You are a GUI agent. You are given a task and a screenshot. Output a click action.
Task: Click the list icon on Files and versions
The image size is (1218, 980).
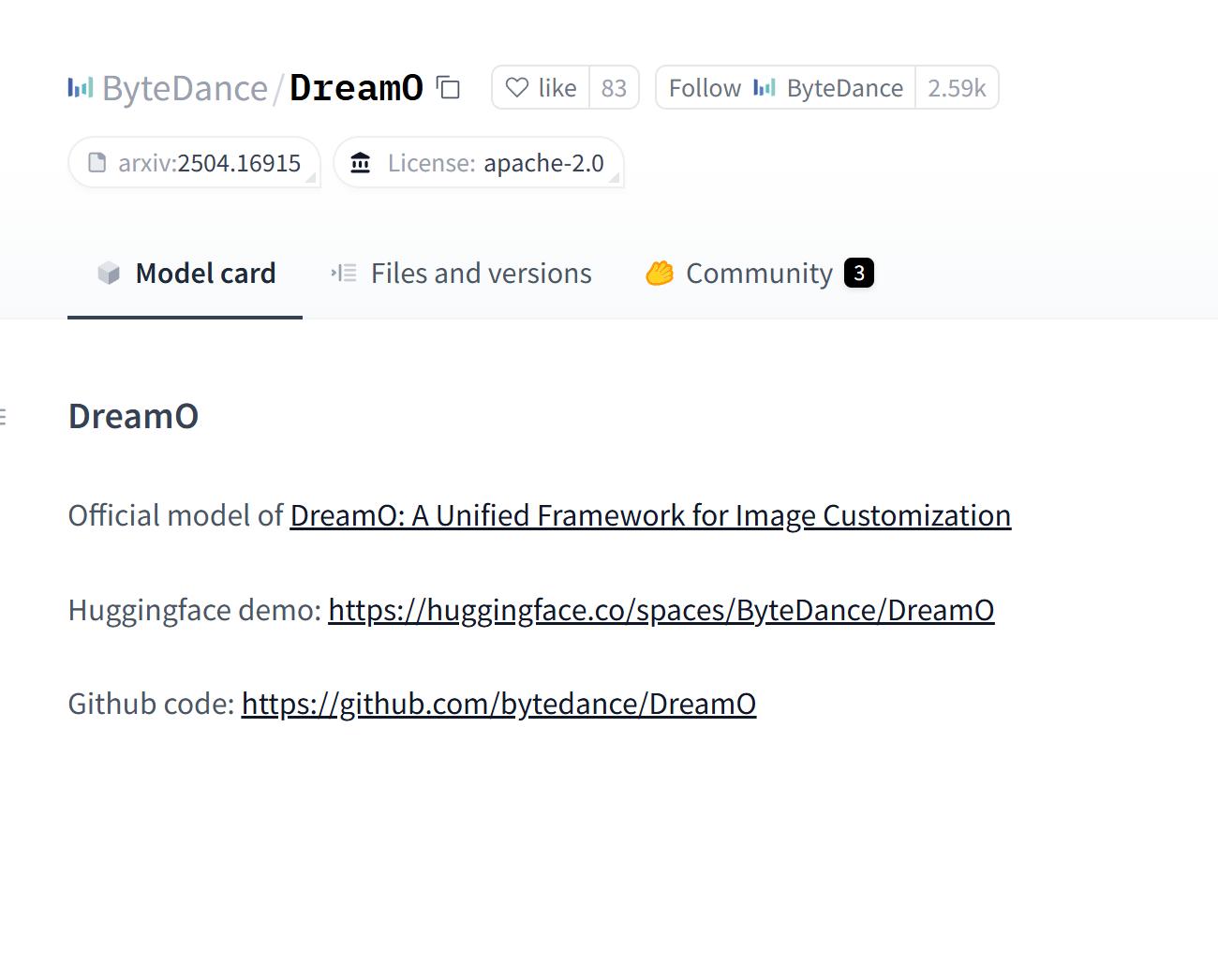coord(344,273)
